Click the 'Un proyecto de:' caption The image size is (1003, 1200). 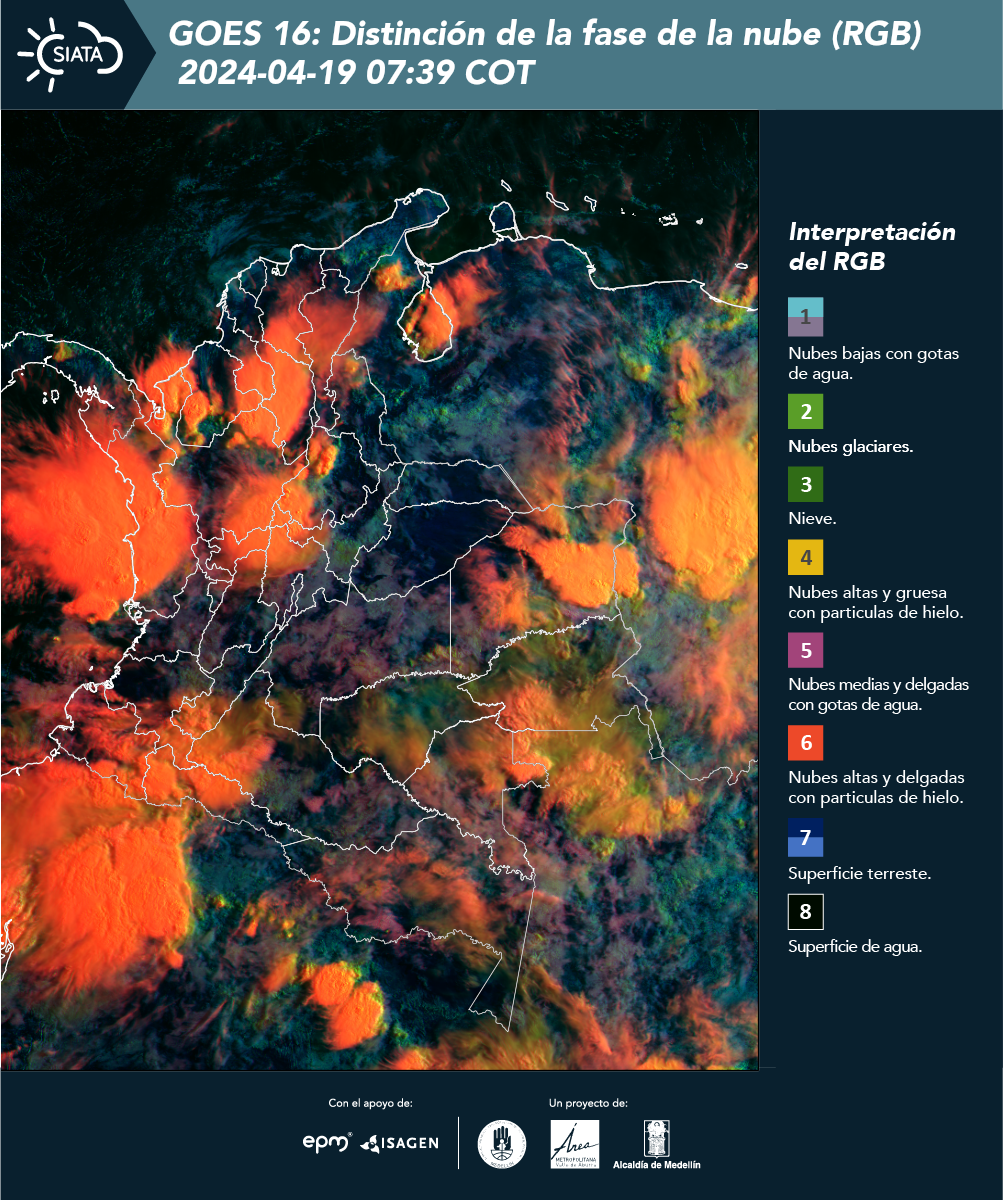[588, 1103]
